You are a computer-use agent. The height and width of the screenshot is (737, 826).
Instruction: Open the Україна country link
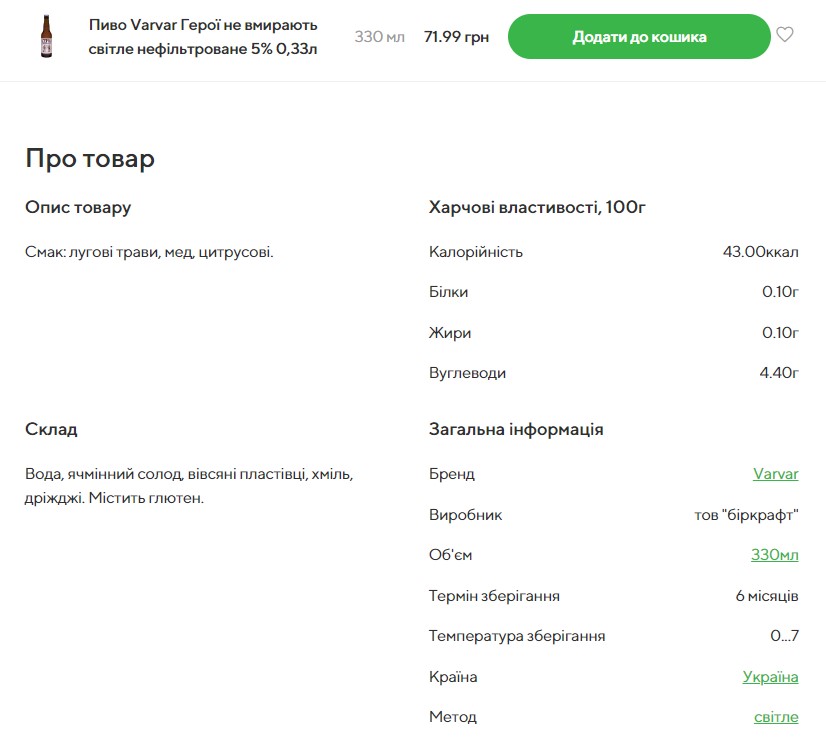770,677
